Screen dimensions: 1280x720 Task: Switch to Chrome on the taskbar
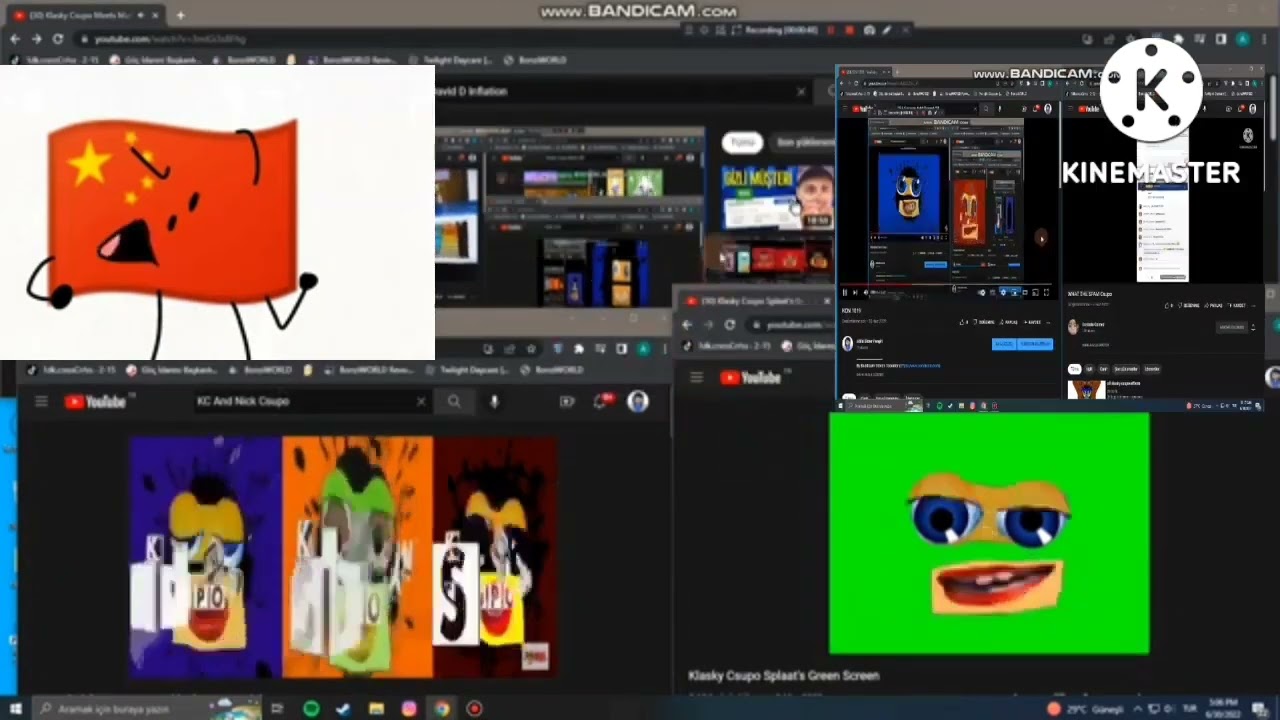coord(442,709)
